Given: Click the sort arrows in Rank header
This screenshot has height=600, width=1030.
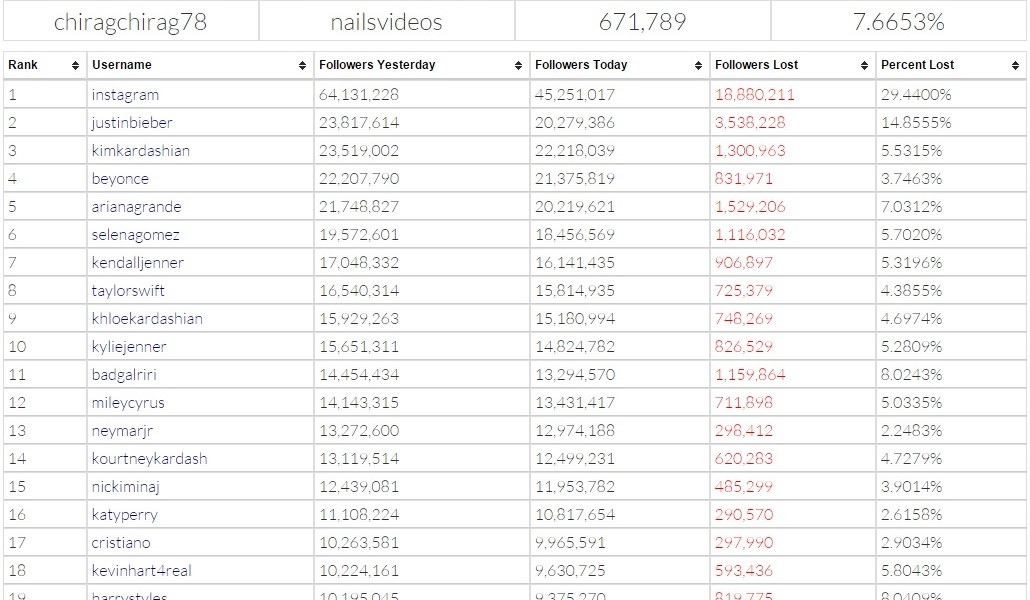Looking at the screenshot, I should [x=75, y=65].
